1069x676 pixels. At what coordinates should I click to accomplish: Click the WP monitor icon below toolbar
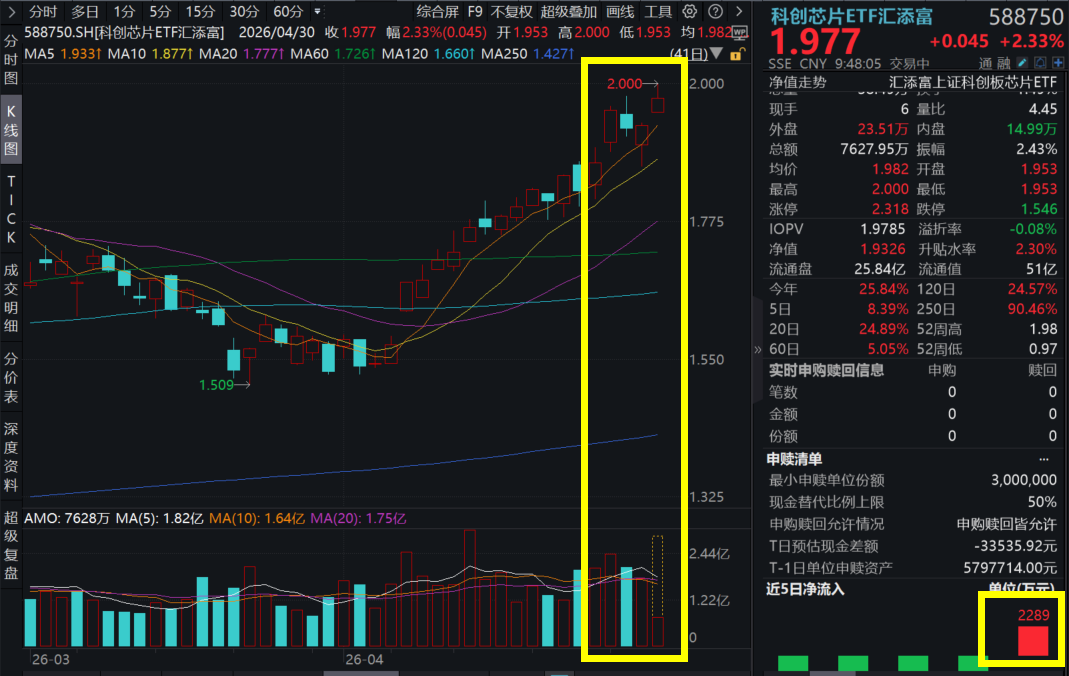tap(739, 33)
